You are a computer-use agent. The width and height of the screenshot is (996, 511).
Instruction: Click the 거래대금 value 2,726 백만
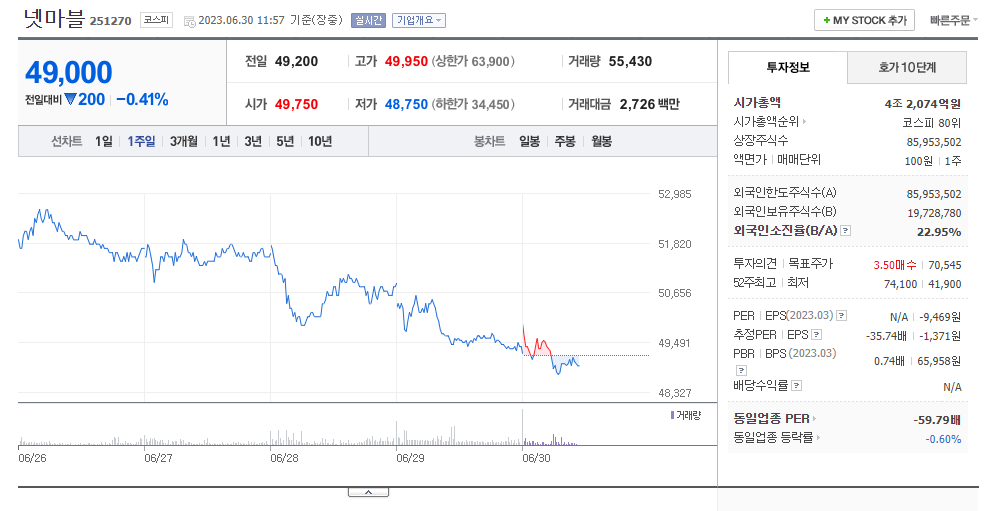click(650, 104)
